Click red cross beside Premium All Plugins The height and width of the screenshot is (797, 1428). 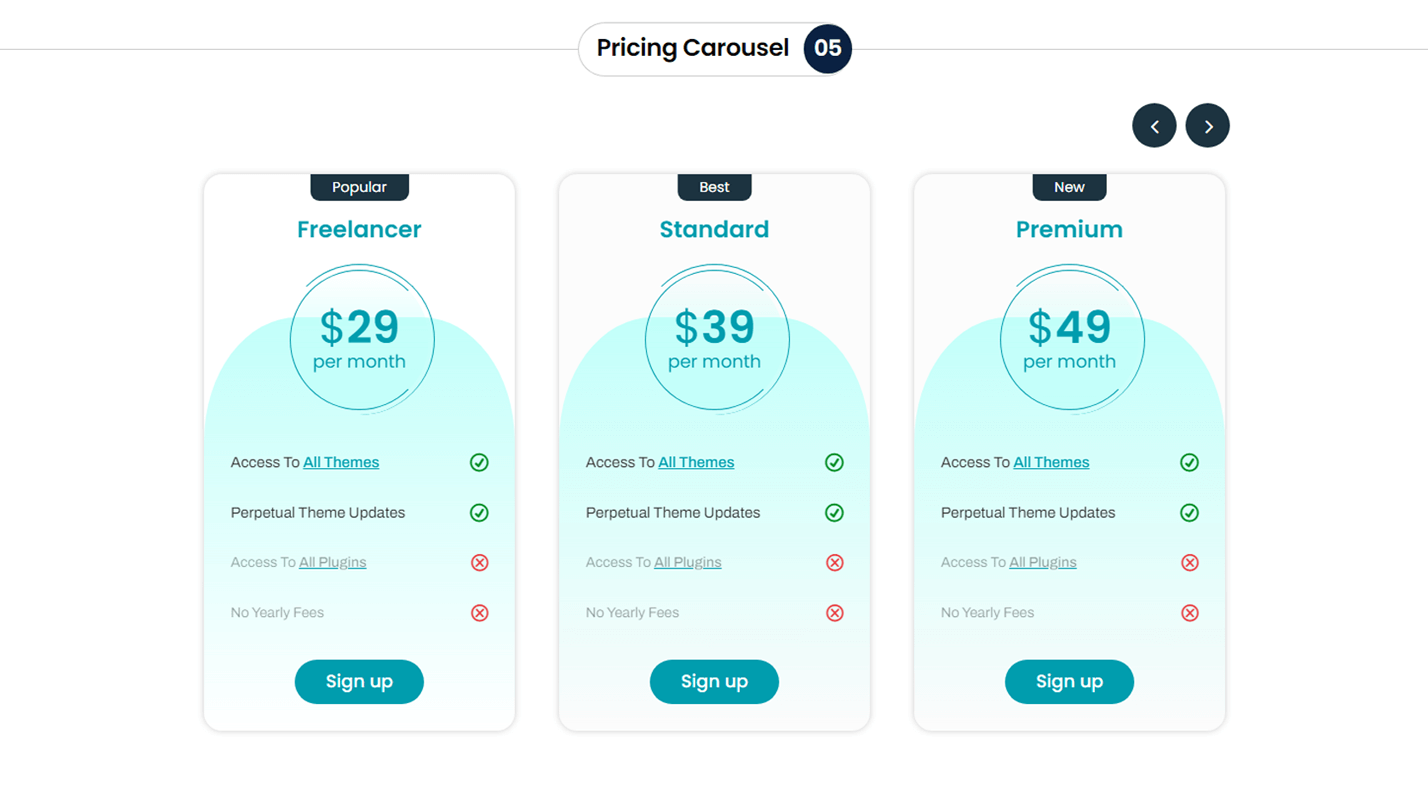click(x=1189, y=563)
